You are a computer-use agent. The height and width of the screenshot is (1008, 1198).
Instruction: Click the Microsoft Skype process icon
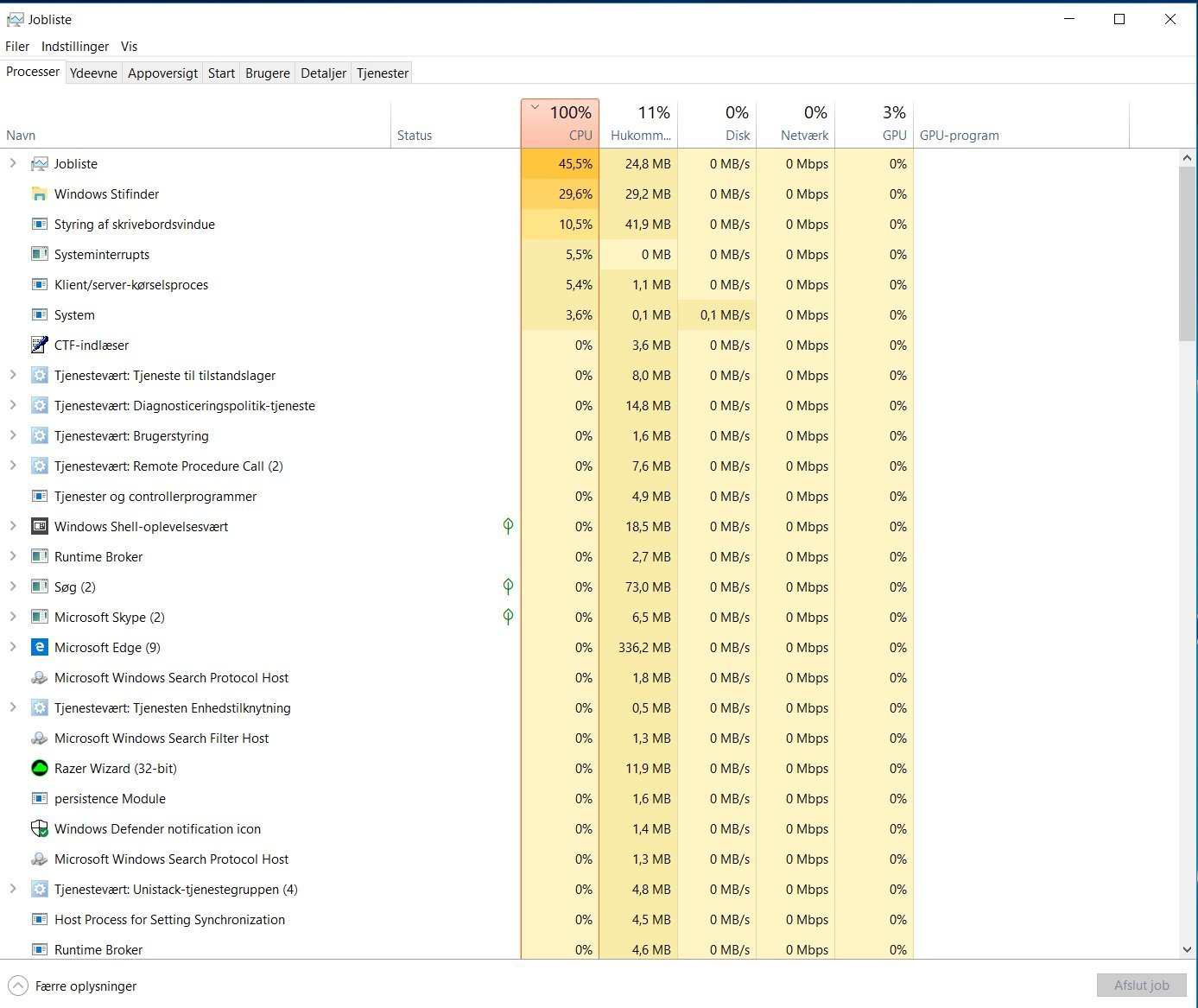tap(39, 618)
